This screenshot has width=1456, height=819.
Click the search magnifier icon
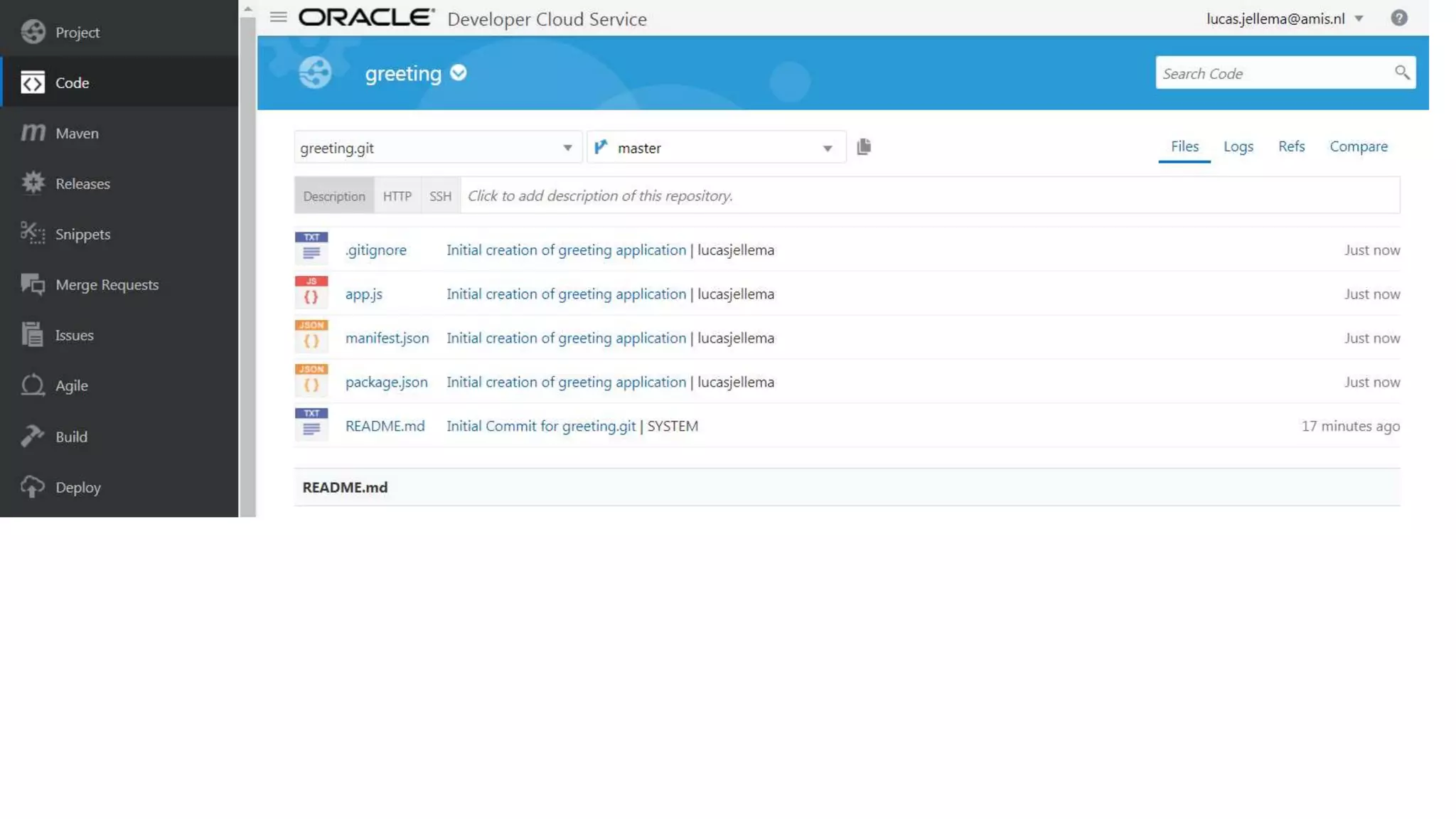1401,73
